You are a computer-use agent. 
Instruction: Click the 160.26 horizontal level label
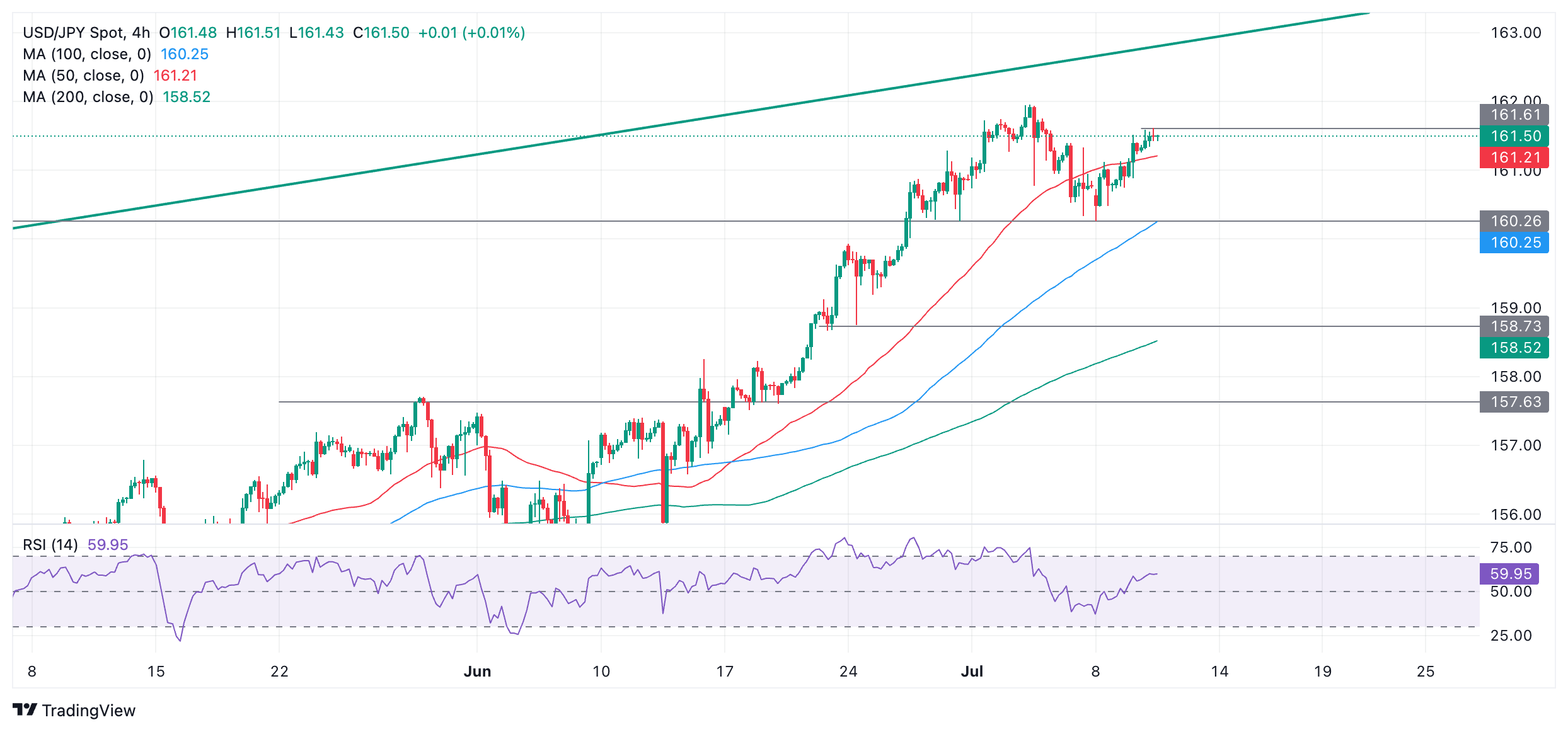pyautogui.click(x=1514, y=221)
